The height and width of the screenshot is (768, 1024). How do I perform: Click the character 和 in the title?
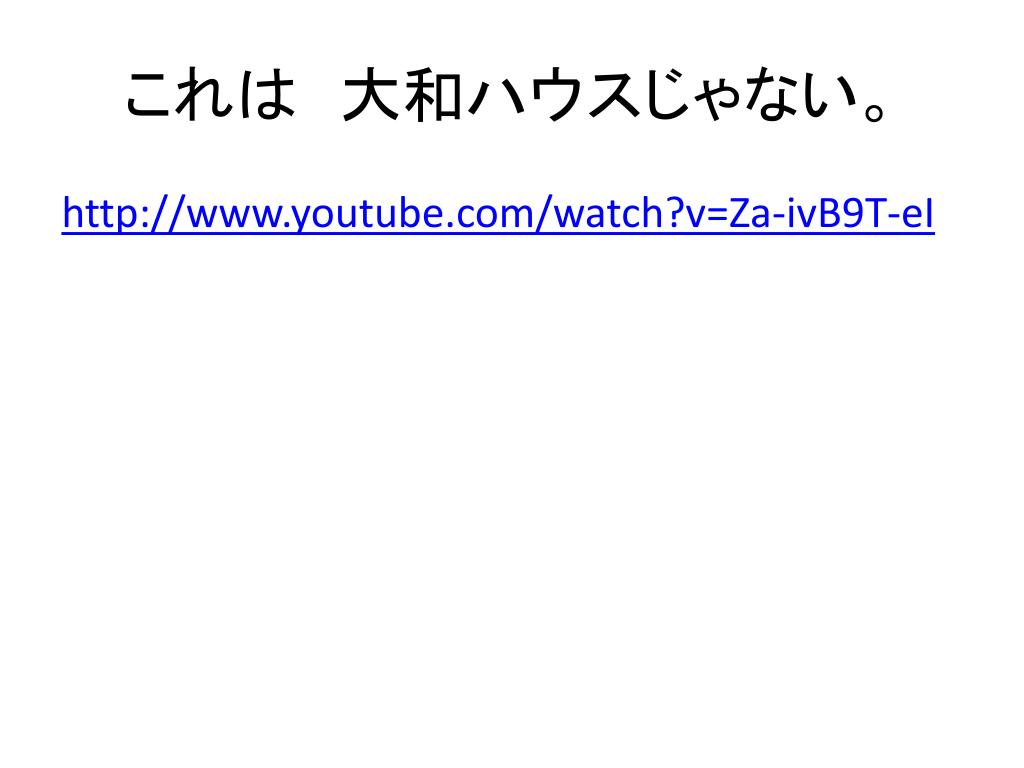coord(434,96)
